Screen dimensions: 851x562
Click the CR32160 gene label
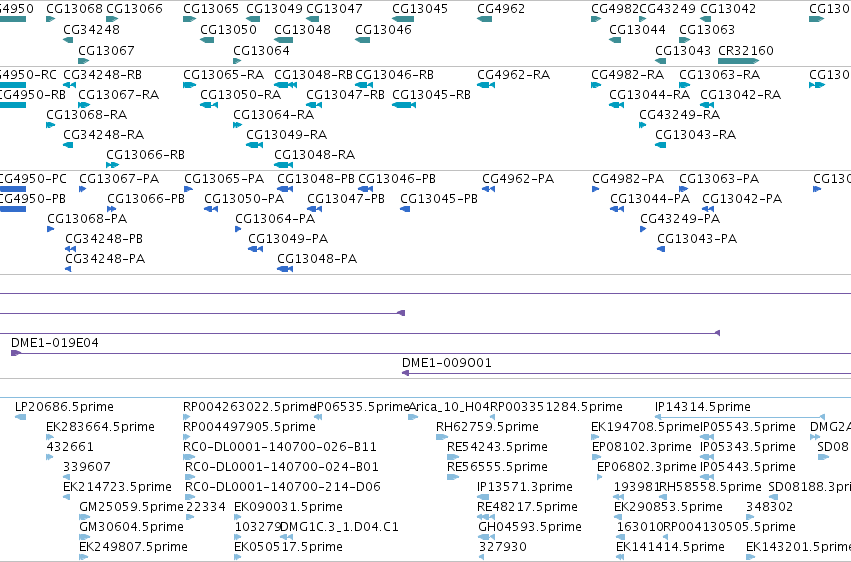tap(746, 50)
